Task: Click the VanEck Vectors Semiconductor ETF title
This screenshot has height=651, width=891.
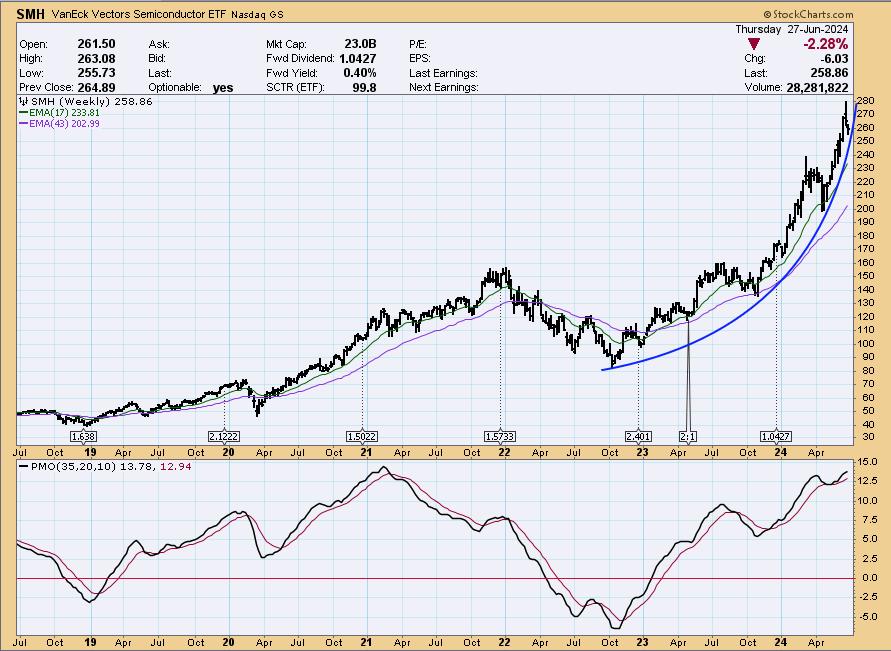Action: click(139, 15)
